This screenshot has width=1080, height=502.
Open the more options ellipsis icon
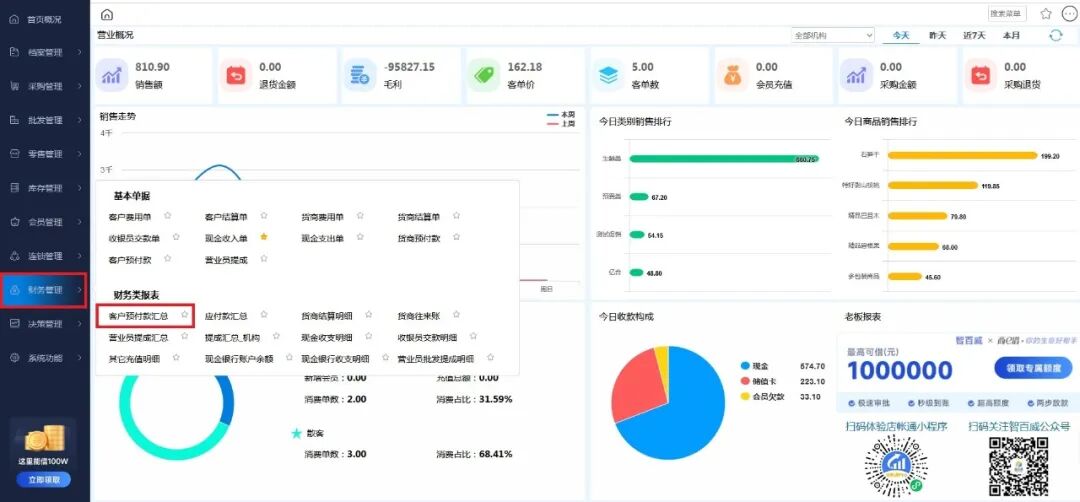[x=1068, y=14]
